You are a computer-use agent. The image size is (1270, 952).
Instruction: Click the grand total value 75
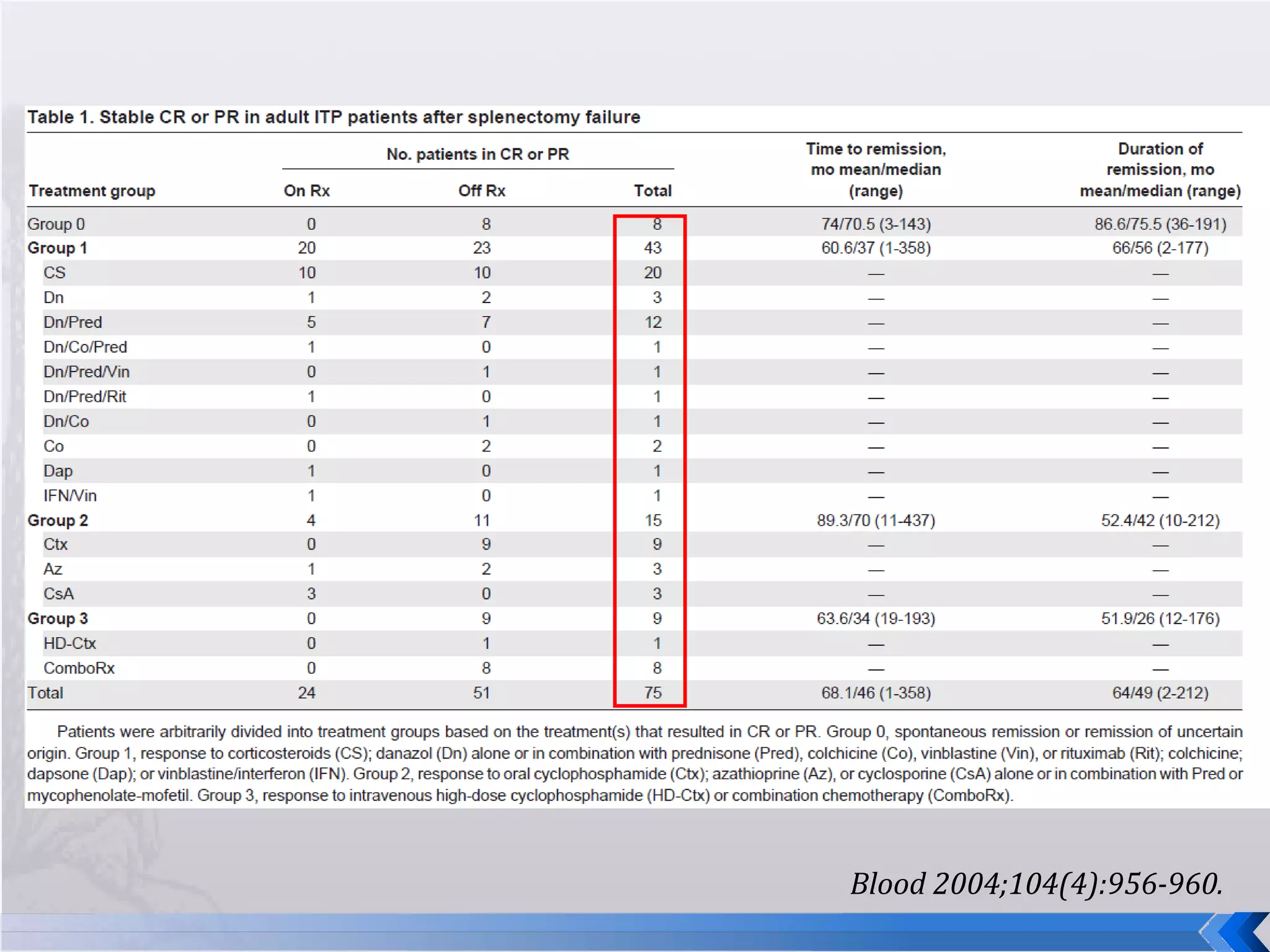coord(652,693)
